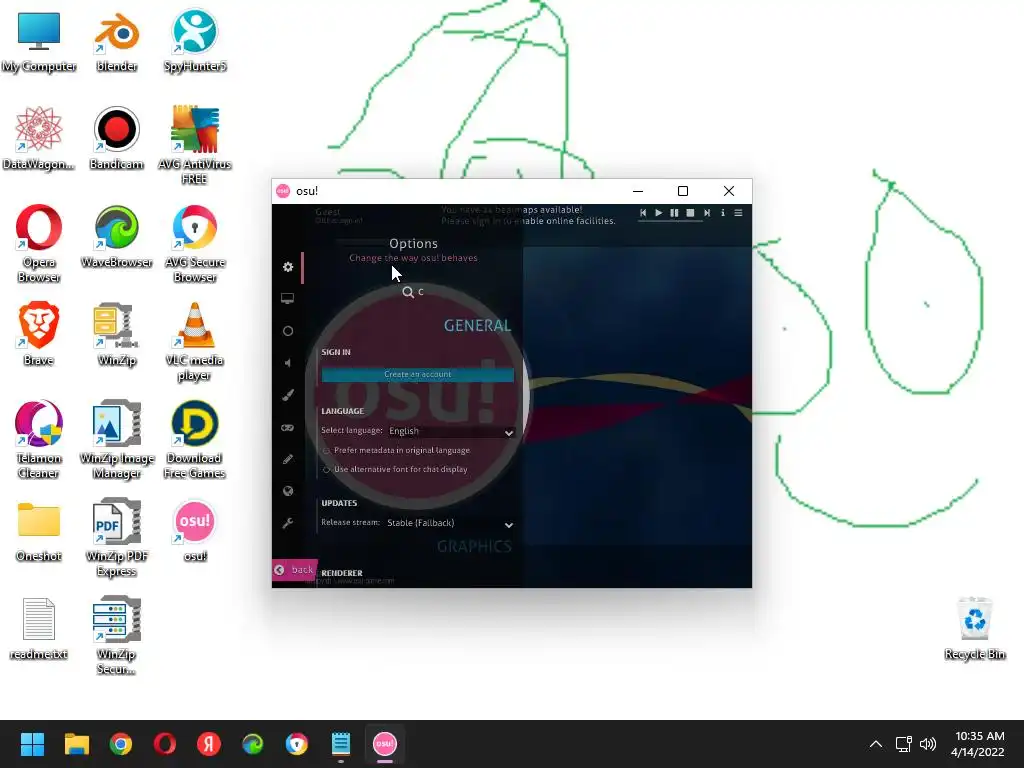
Task: Launch Opera from the taskbar
Action: pos(165,744)
